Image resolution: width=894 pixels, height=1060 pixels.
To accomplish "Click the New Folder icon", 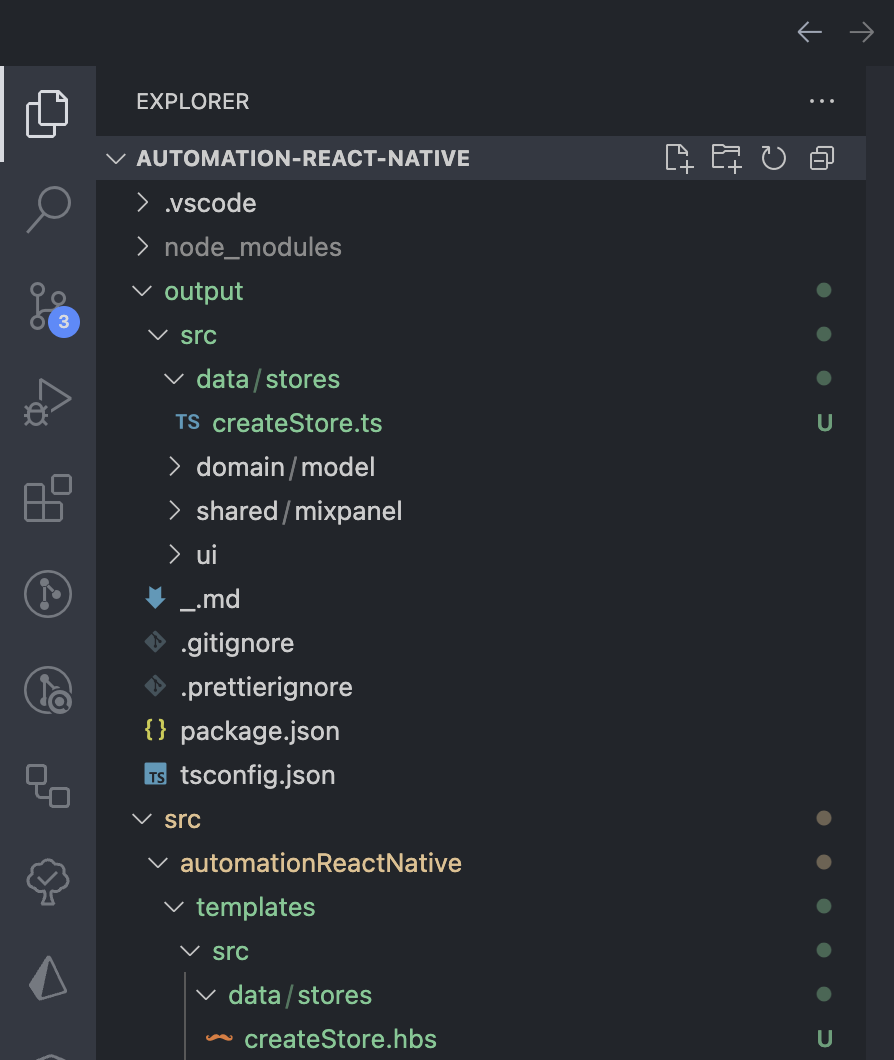I will (x=726, y=158).
